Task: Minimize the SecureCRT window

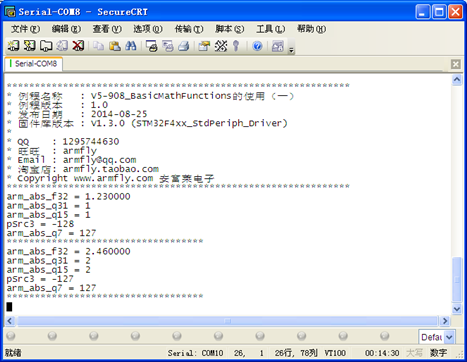Action: 423,12
